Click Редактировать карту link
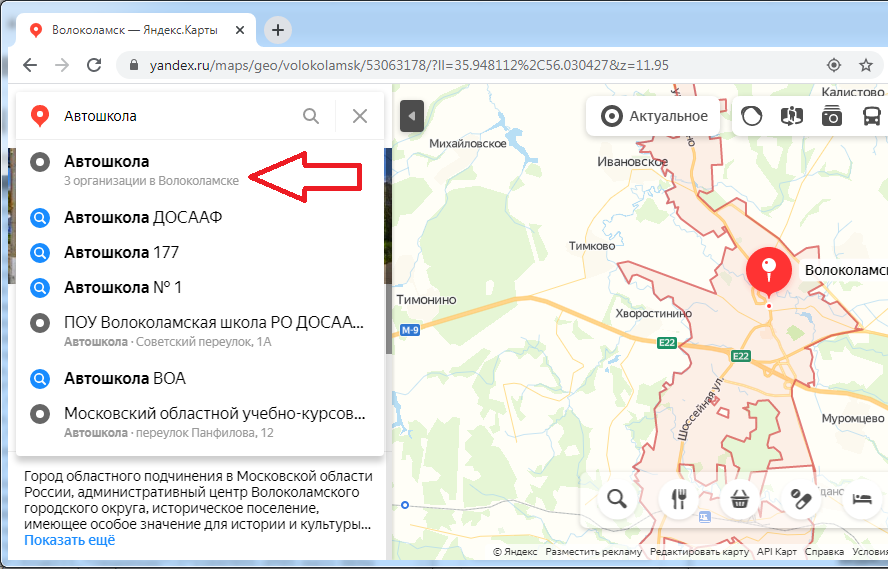This screenshot has width=888, height=569. tap(699, 551)
